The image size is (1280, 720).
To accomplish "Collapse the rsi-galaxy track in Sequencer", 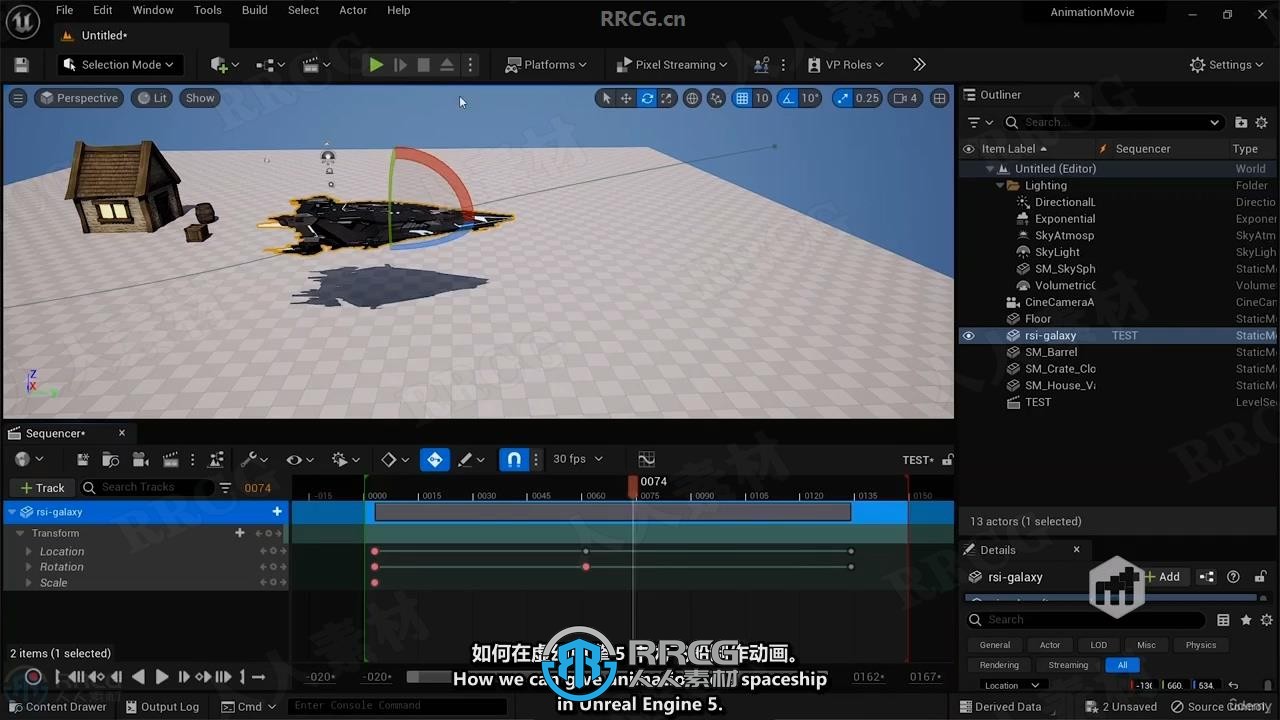I will pyautogui.click(x=12, y=512).
